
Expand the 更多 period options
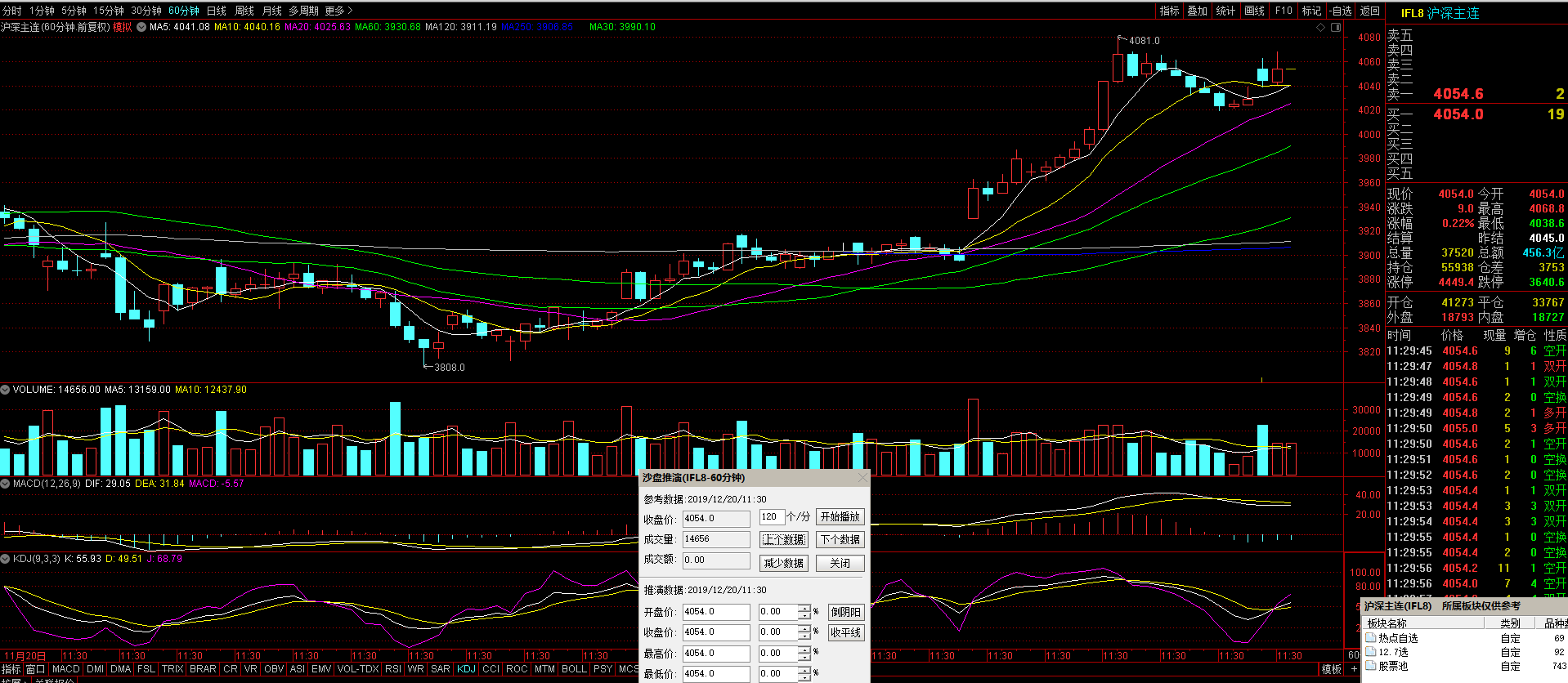tap(338, 11)
